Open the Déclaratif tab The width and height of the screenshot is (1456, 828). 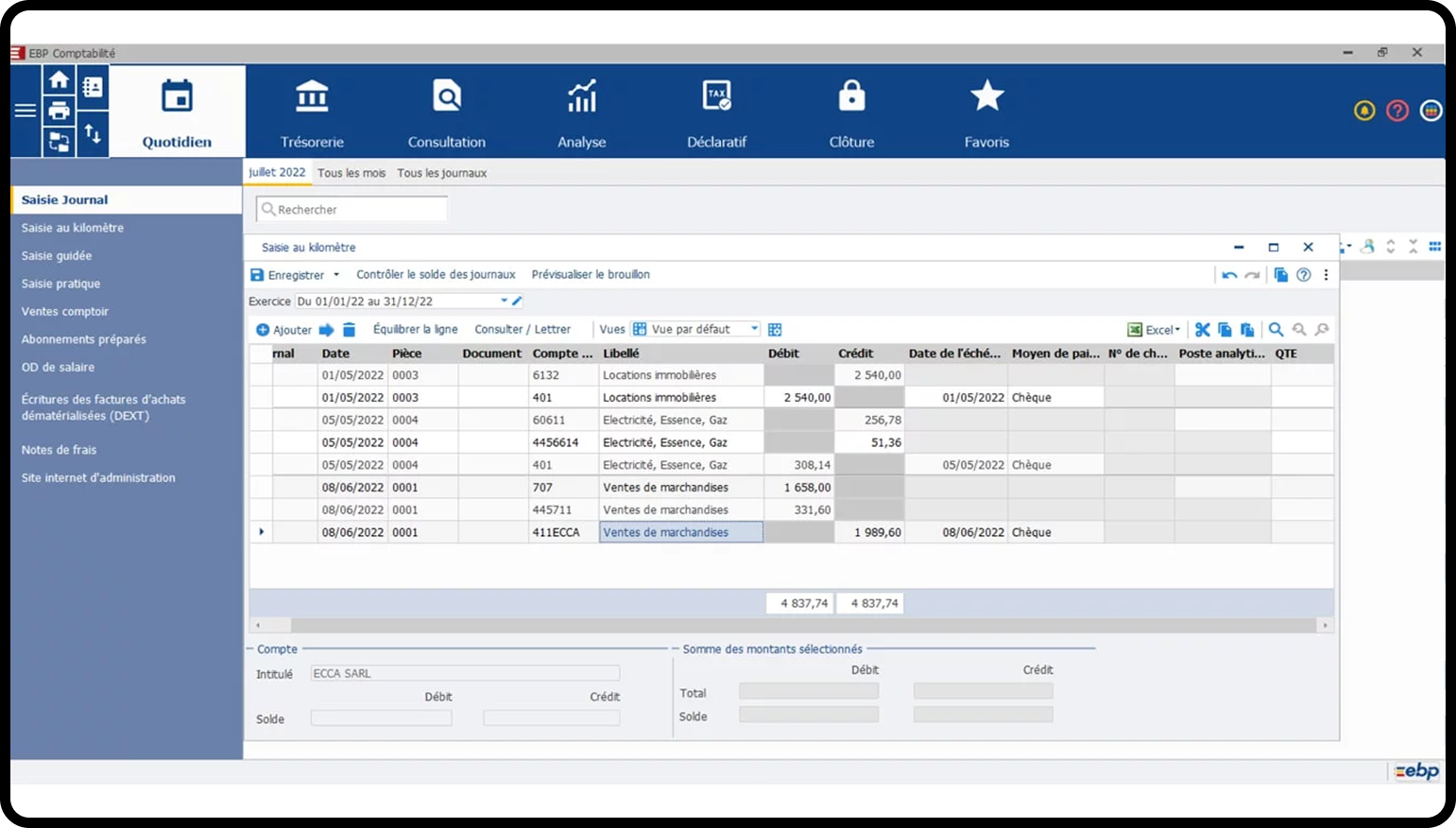(x=716, y=111)
